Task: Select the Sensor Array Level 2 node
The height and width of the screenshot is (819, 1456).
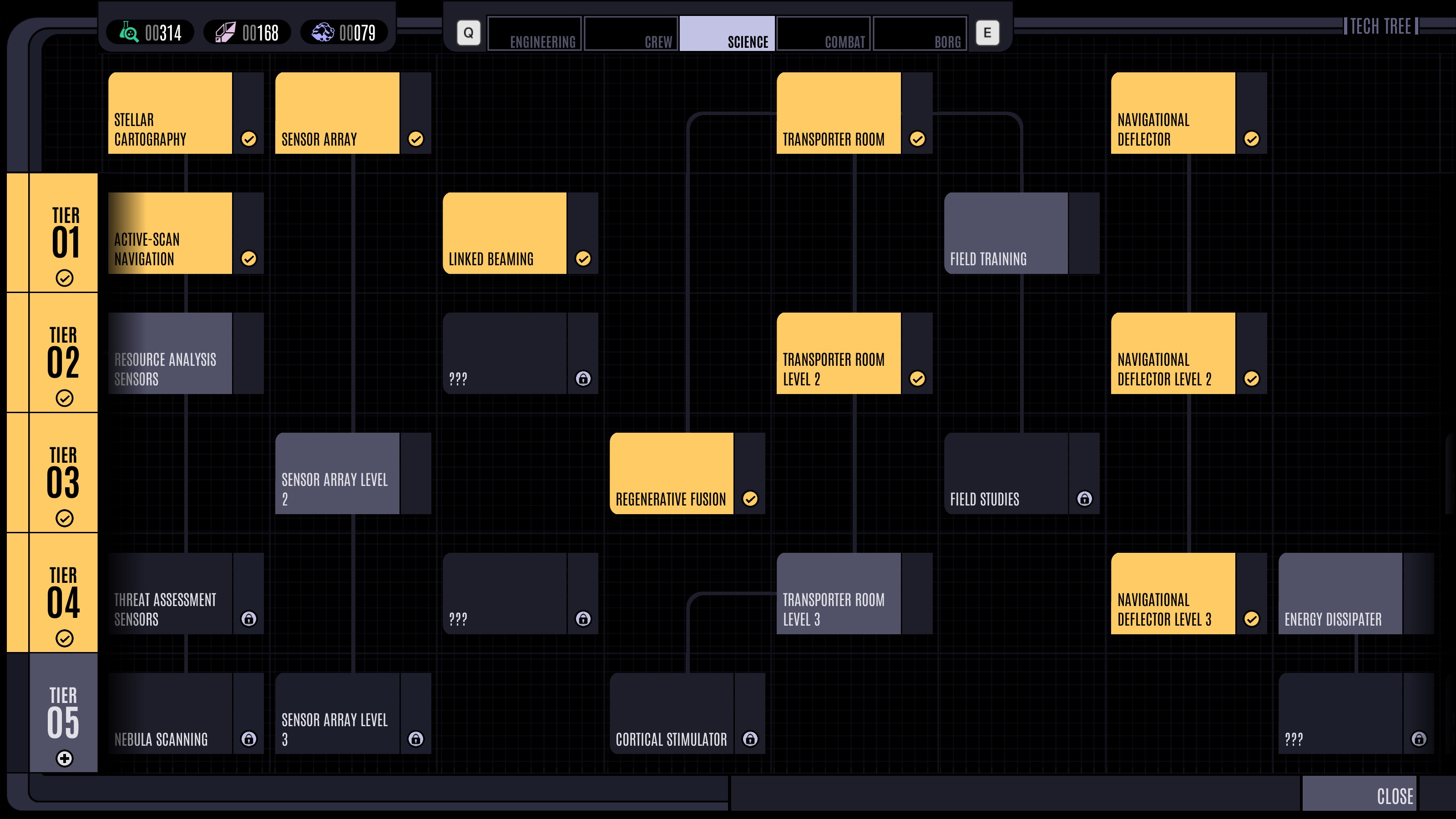Action: (x=338, y=474)
